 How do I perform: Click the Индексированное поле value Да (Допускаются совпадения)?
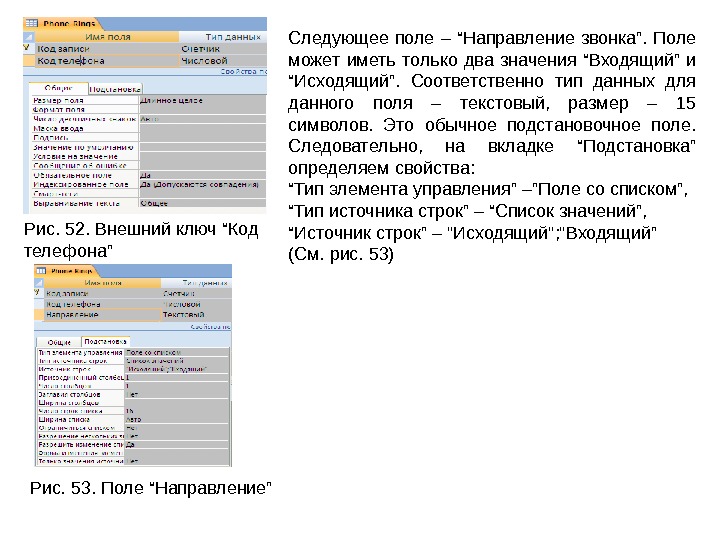pos(202,184)
